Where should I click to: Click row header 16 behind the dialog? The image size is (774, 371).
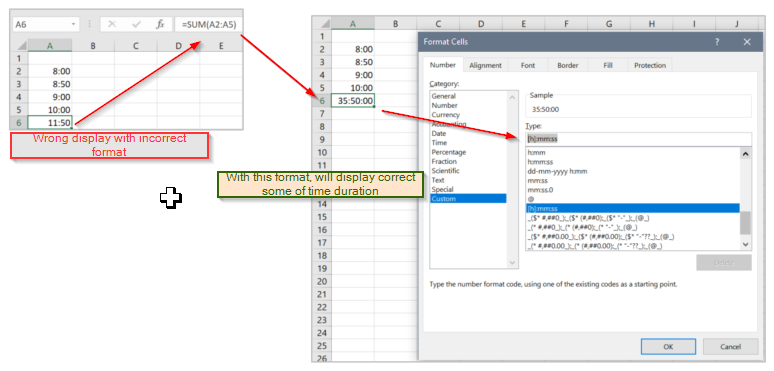(322, 230)
